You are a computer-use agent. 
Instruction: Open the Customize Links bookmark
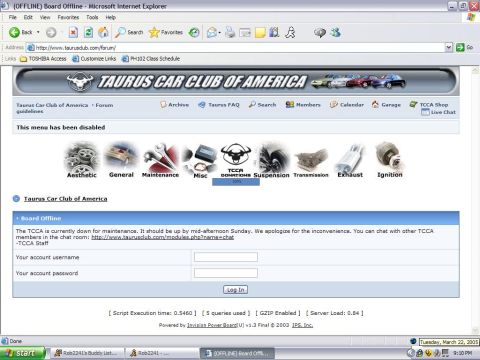94,59
